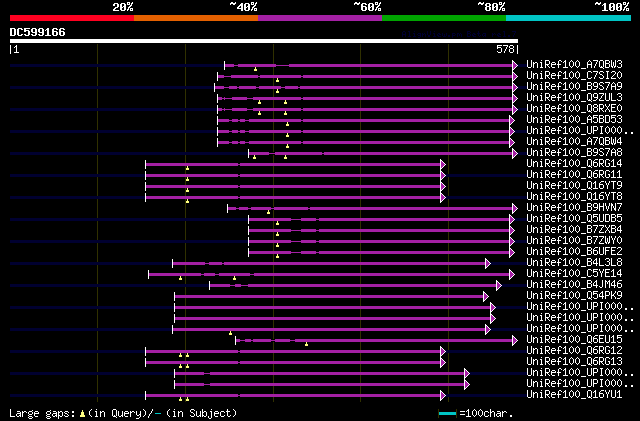640x421 pixels.
Task: Click the cyan 100char scale bar
Action: click(x=447, y=414)
